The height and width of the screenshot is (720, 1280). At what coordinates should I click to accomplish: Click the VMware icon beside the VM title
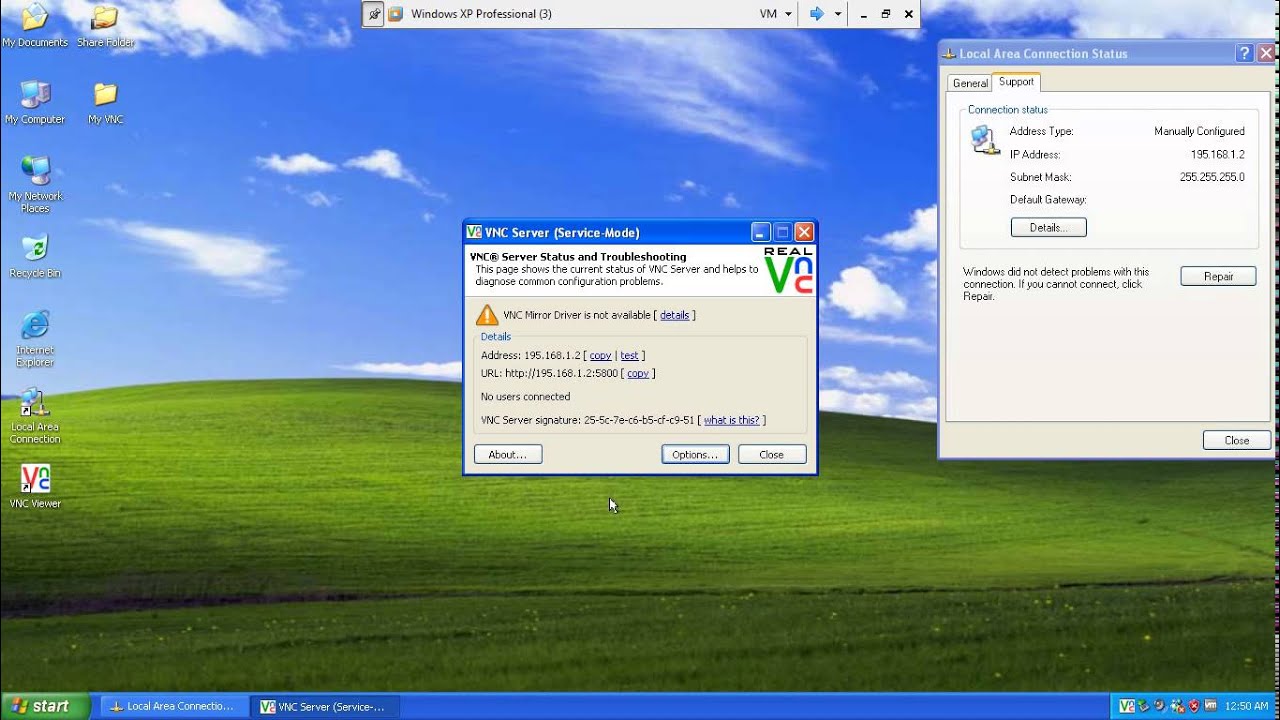pyautogui.click(x=396, y=14)
